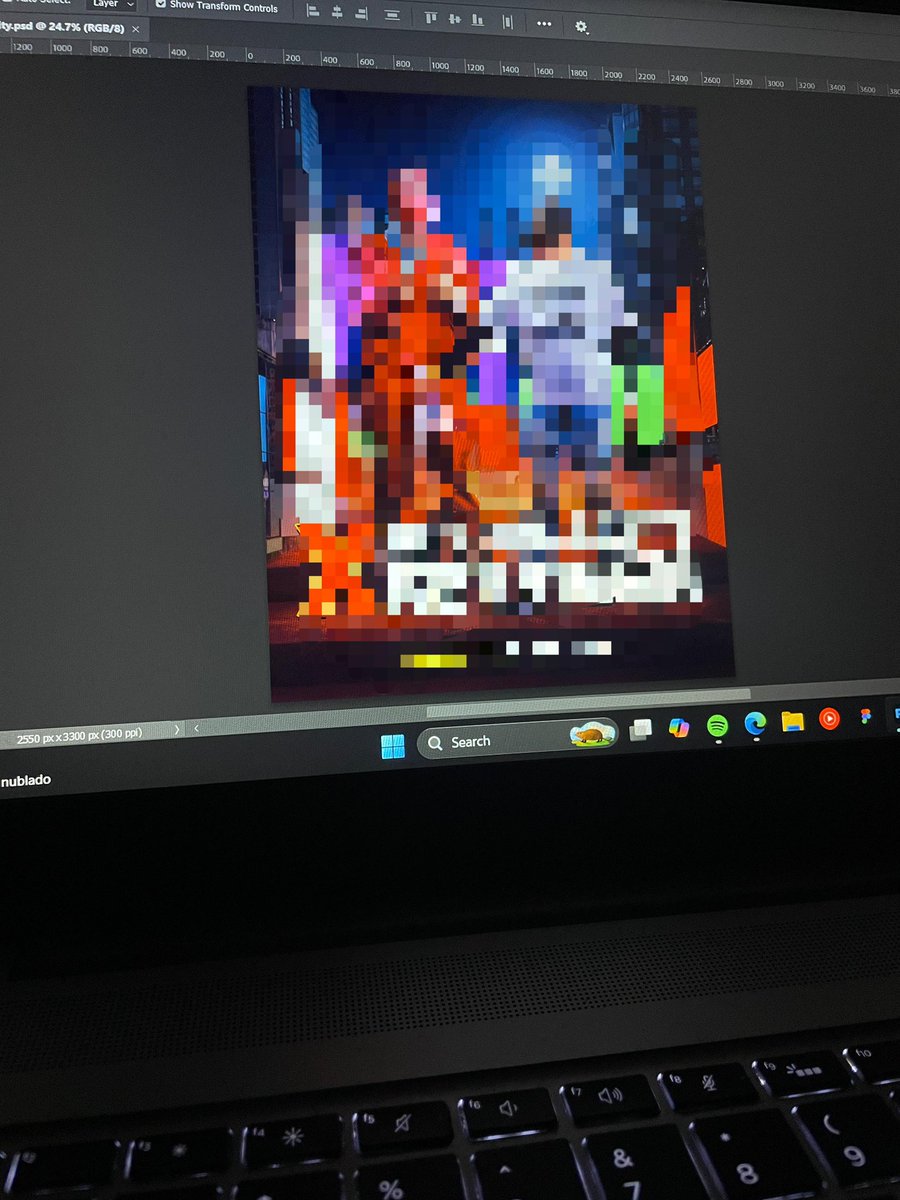Open the nublado weather widget

click(x=25, y=780)
